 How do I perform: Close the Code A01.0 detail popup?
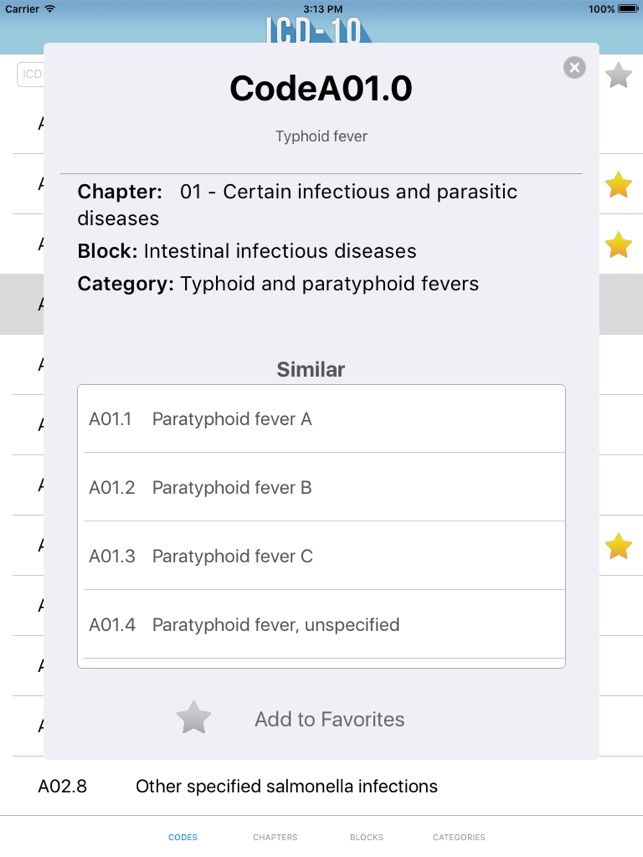(x=574, y=67)
